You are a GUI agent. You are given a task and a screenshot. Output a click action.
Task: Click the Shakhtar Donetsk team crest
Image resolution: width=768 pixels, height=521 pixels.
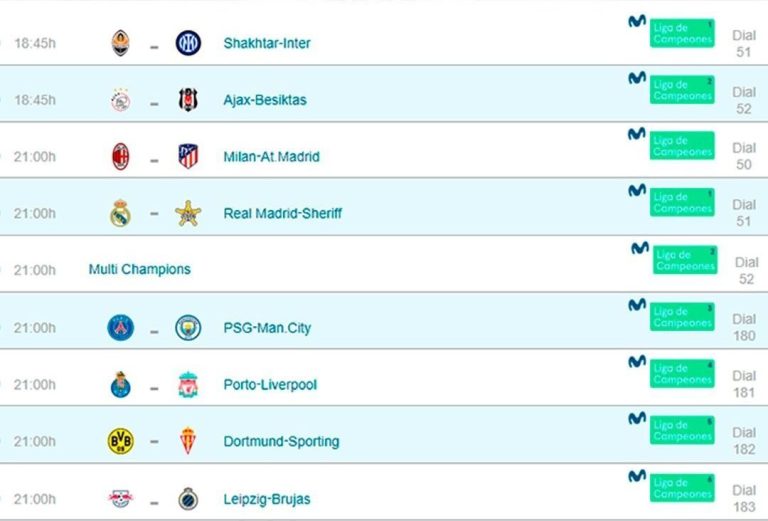click(120, 43)
